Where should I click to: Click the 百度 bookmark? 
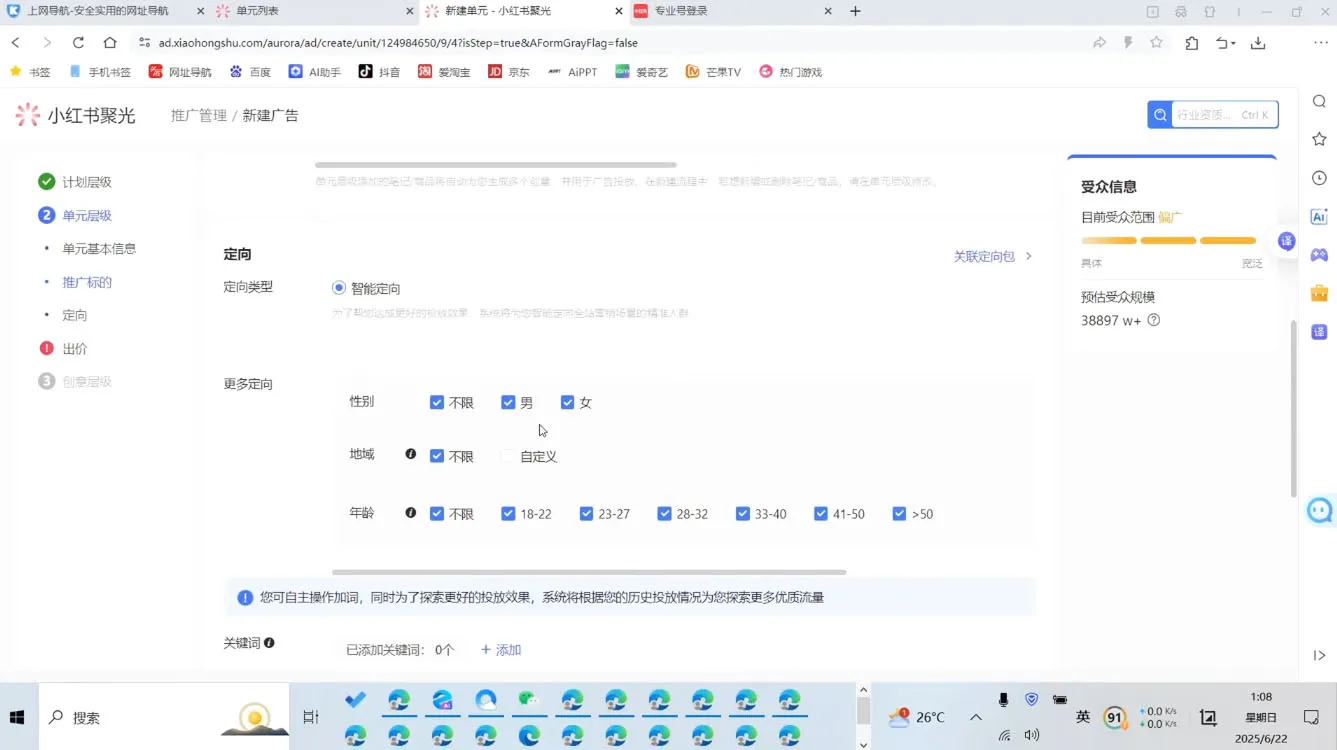click(249, 71)
